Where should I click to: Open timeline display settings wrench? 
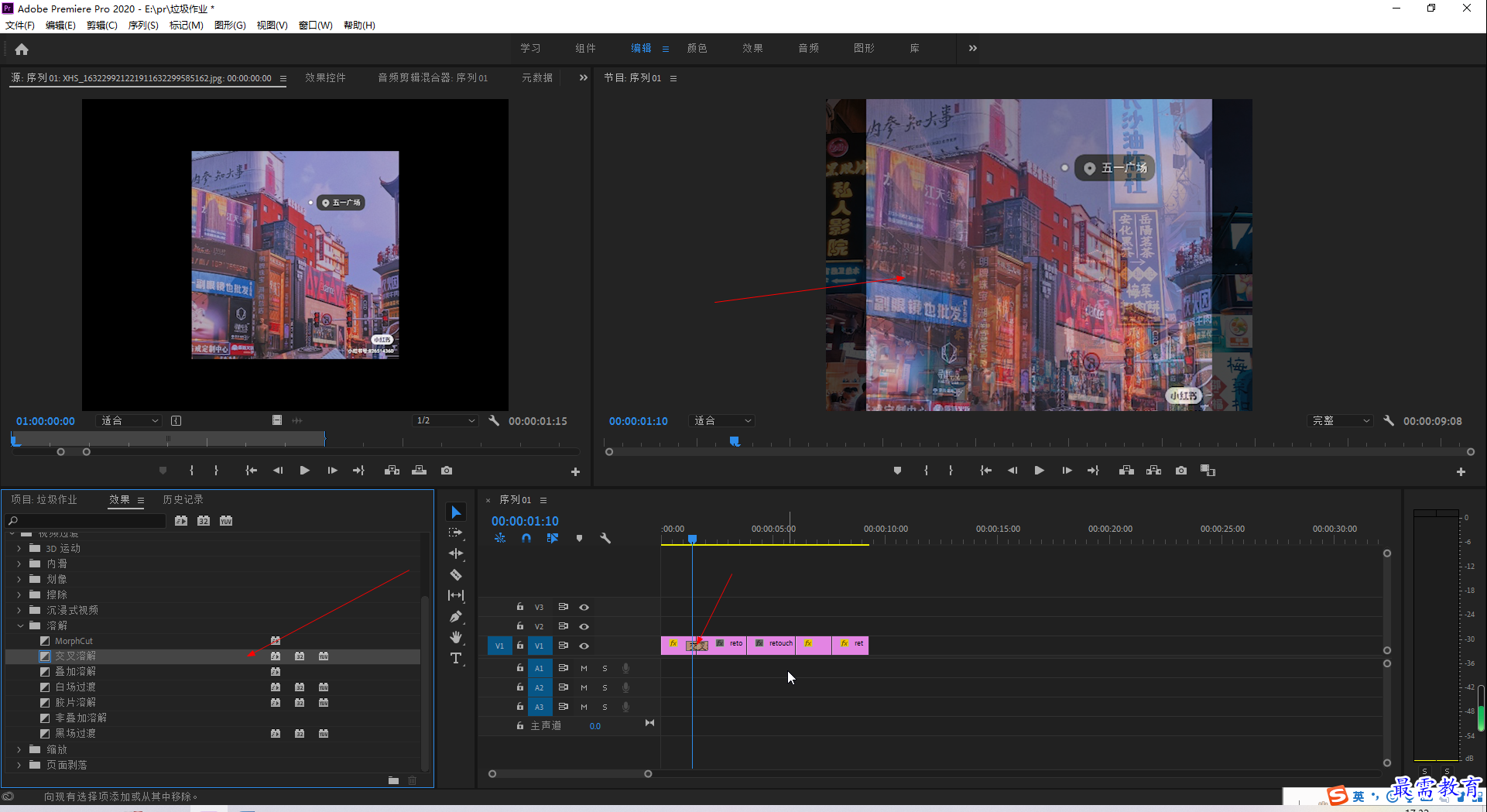(x=605, y=538)
